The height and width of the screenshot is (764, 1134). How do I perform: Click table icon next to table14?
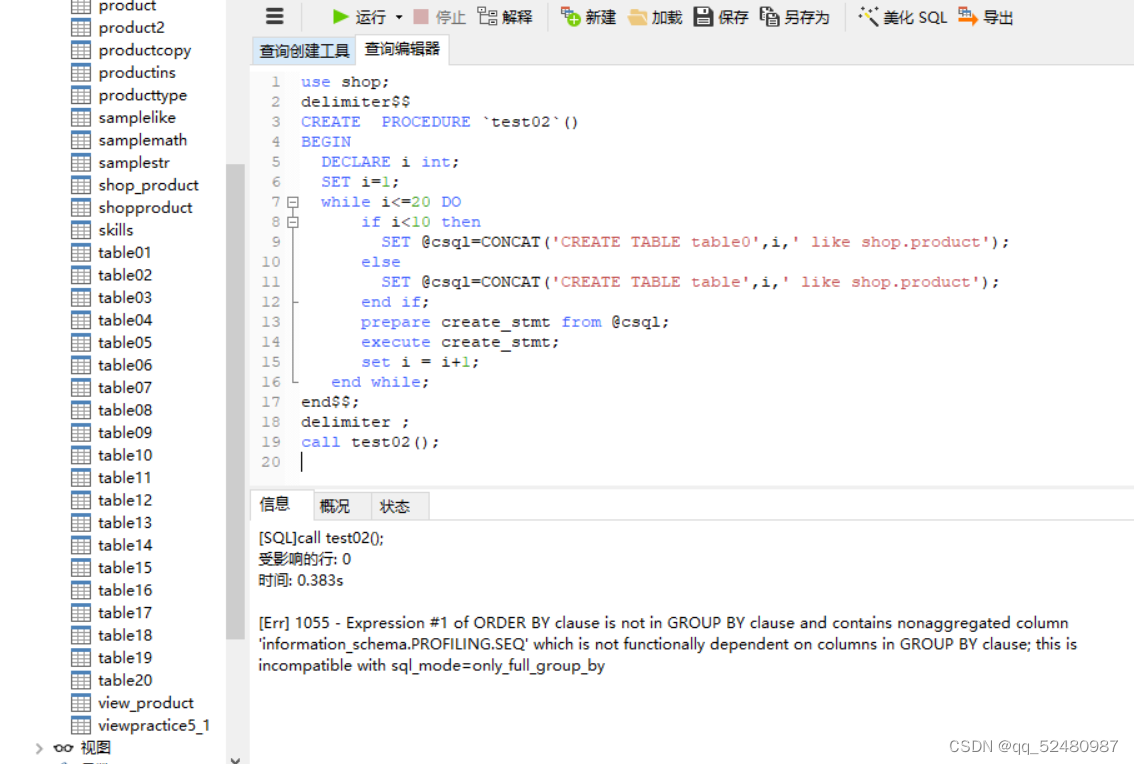81,545
